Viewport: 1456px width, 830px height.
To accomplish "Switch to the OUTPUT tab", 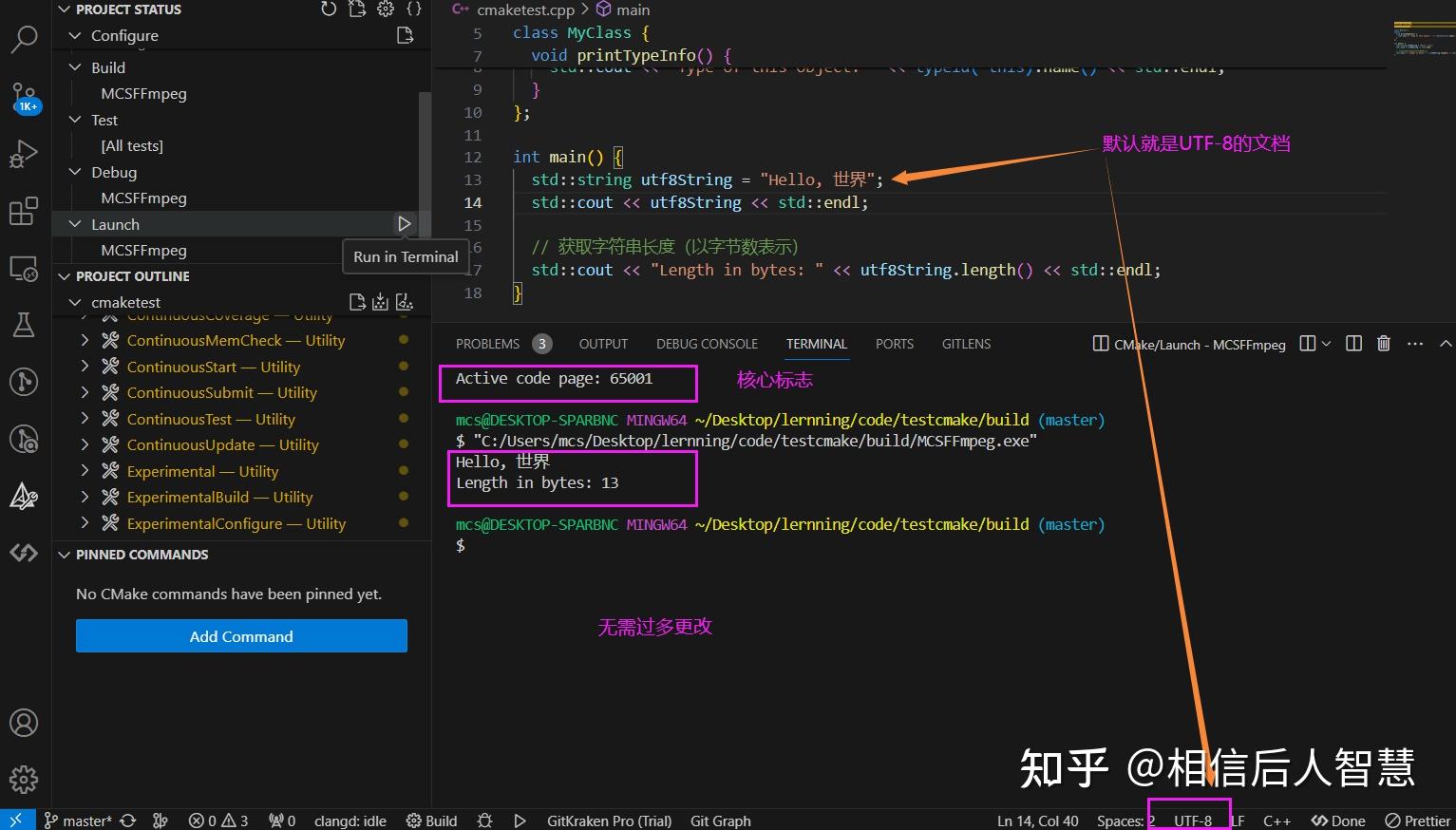I will coord(602,344).
